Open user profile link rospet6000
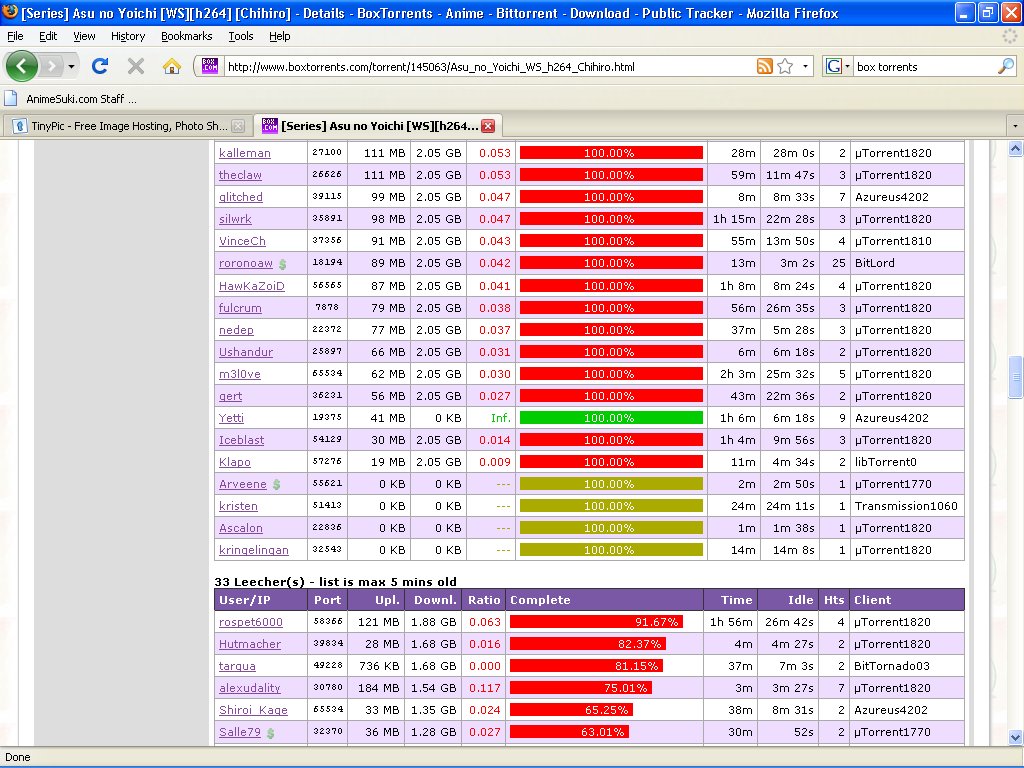This screenshot has width=1024, height=768. (x=250, y=622)
